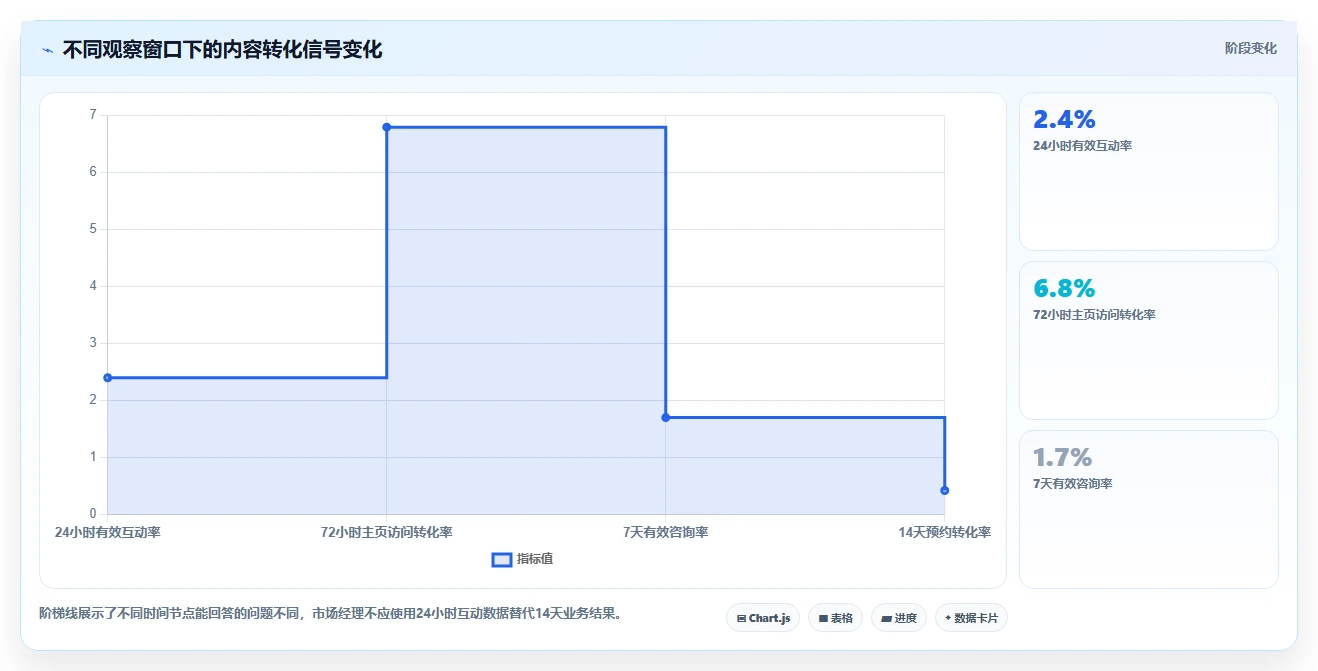Click the x-axis label 72小时主页访问转化率
Screen dimensions: 1318x671
(x=387, y=532)
